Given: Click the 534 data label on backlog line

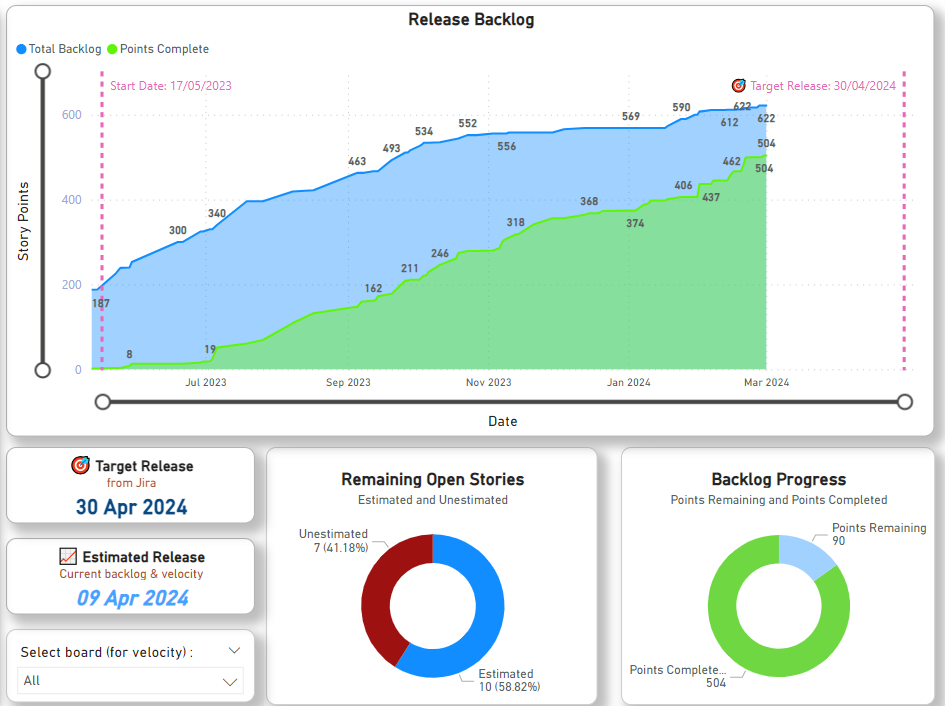Looking at the screenshot, I should coord(424,131).
